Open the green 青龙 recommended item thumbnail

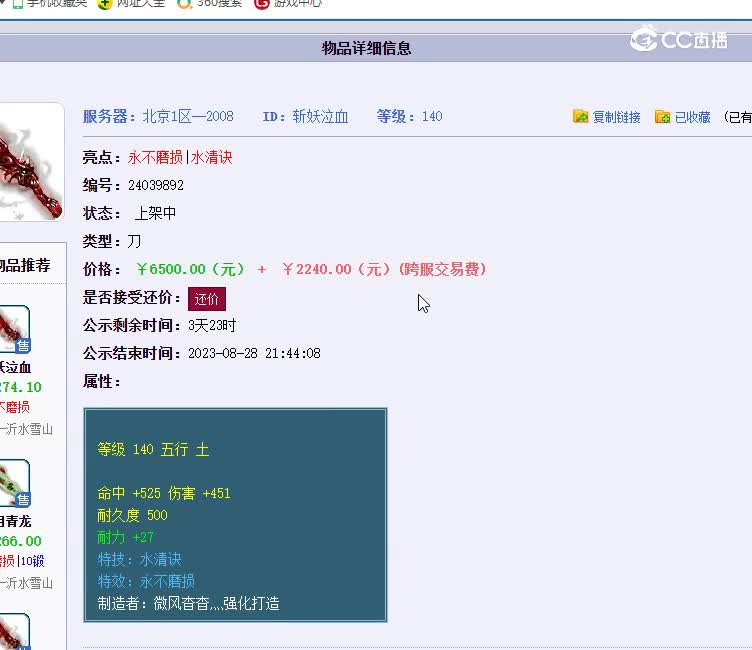click(x=14, y=483)
